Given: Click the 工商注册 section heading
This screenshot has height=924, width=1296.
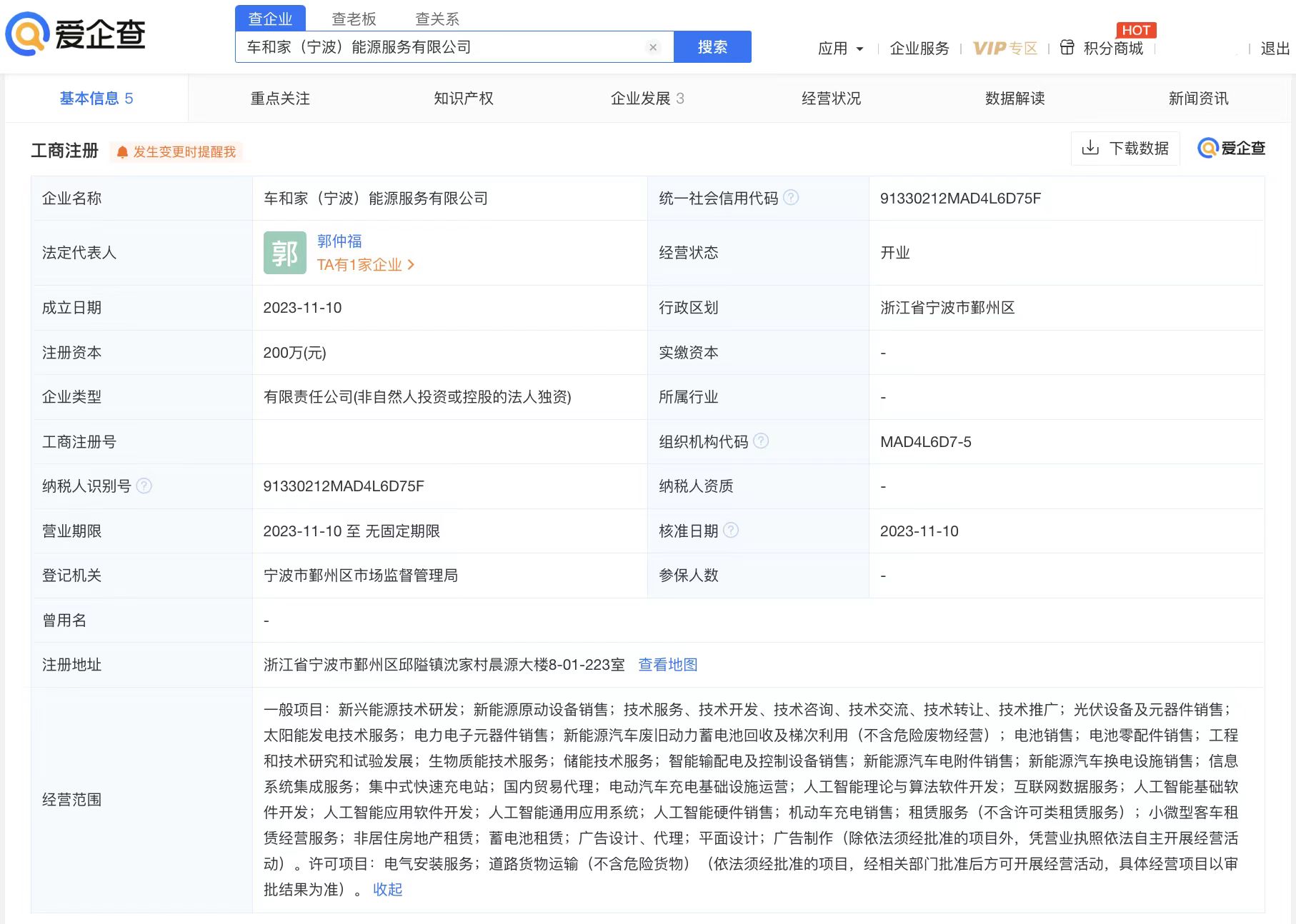Looking at the screenshot, I should [x=64, y=151].
